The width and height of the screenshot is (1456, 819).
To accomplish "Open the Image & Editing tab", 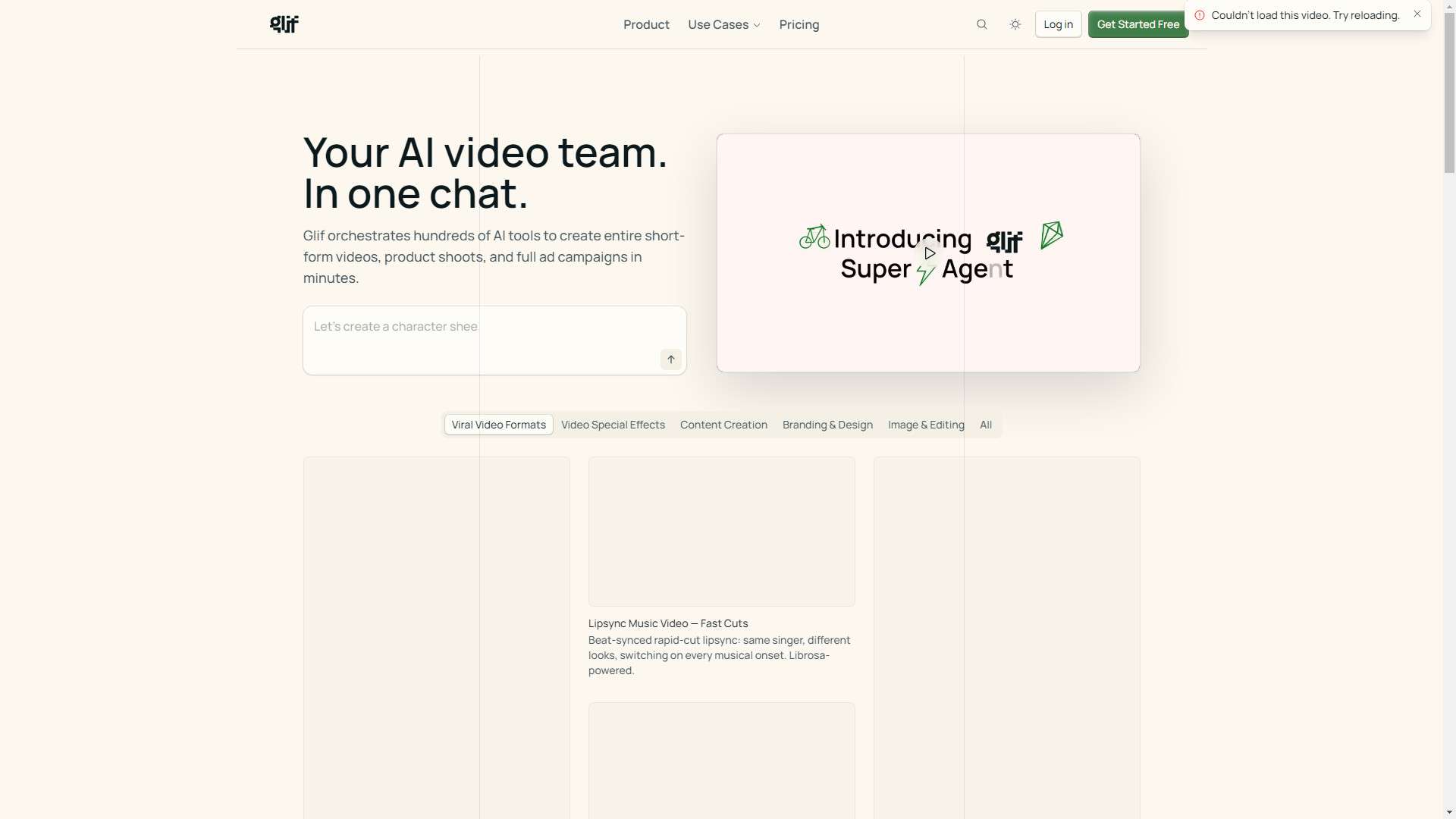I will pyautogui.click(x=926, y=425).
